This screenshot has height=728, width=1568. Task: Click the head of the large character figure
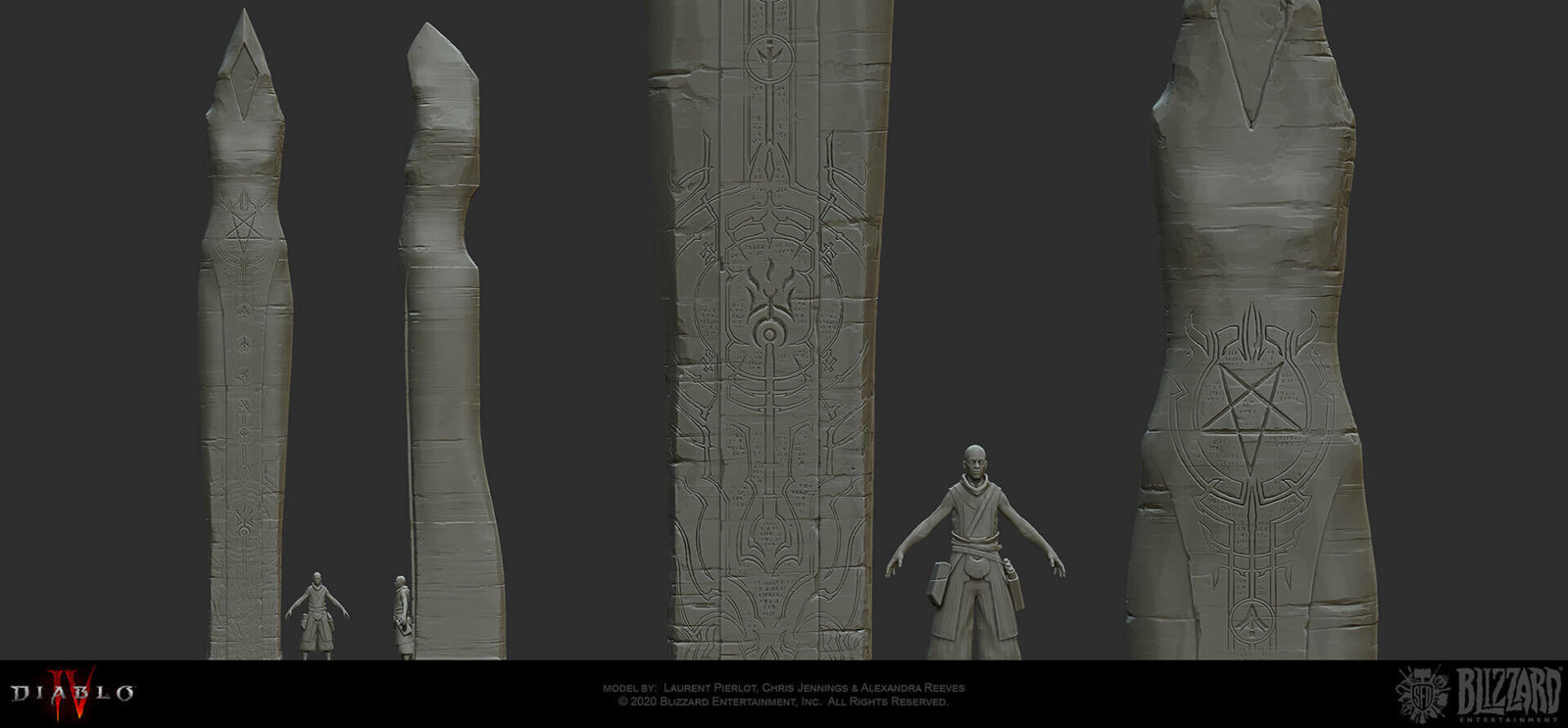(974, 460)
